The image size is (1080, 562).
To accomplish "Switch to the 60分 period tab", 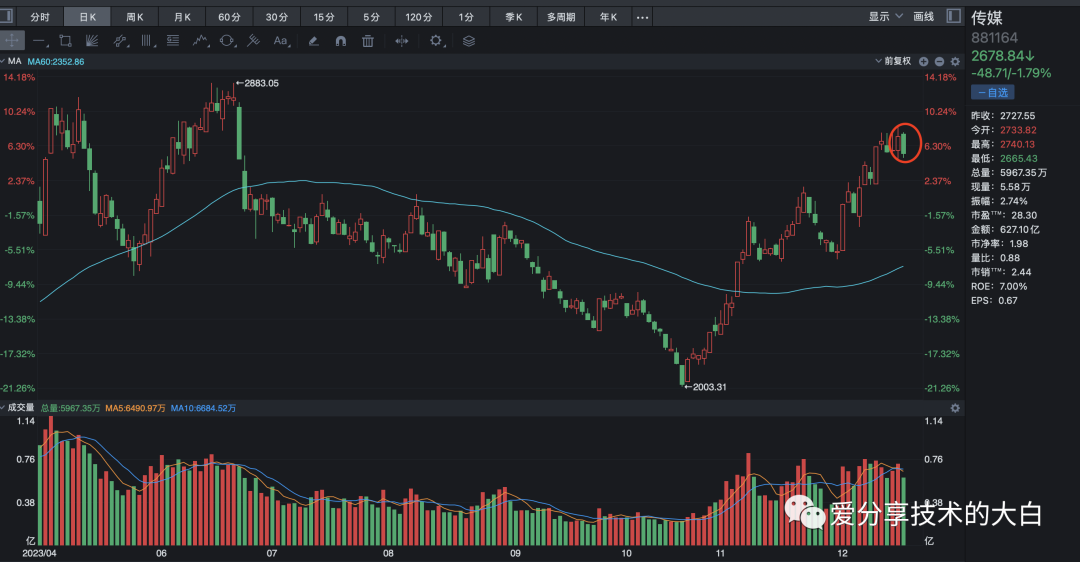I will 229,17.
